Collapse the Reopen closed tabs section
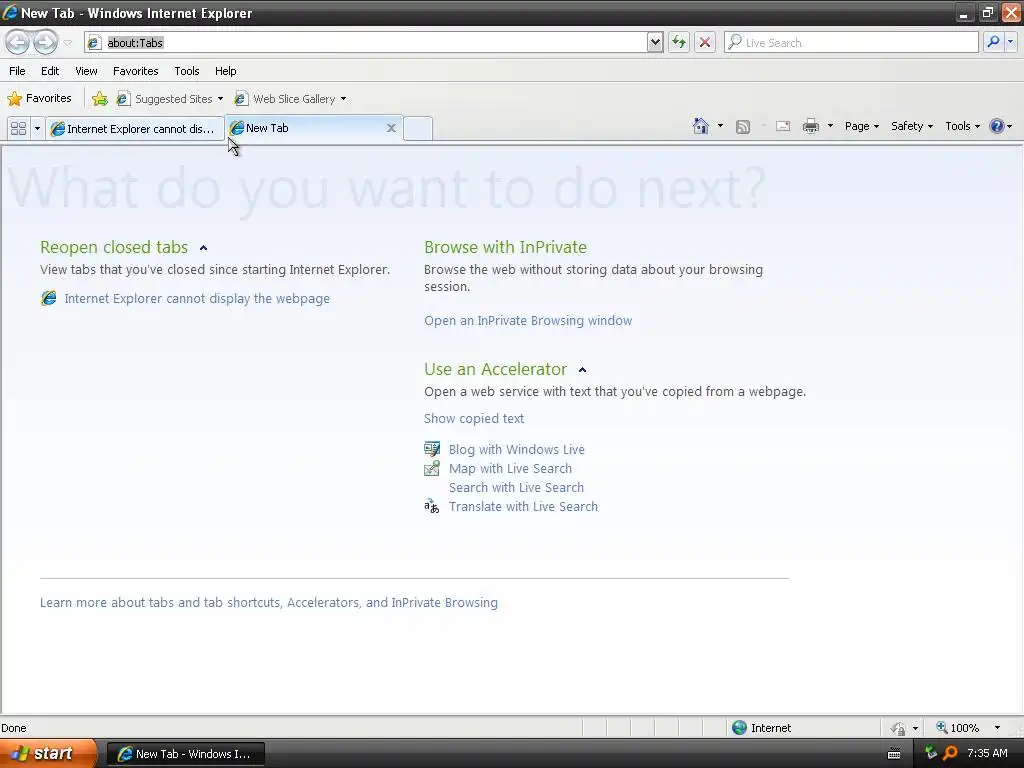Image resolution: width=1024 pixels, height=768 pixels. (x=203, y=248)
